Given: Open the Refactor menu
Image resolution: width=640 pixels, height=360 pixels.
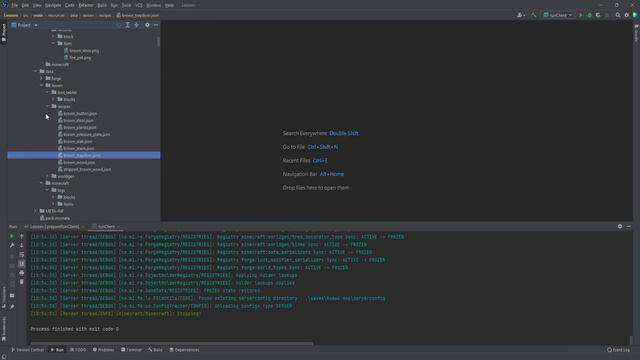Looking at the screenshot, I should (86, 5).
